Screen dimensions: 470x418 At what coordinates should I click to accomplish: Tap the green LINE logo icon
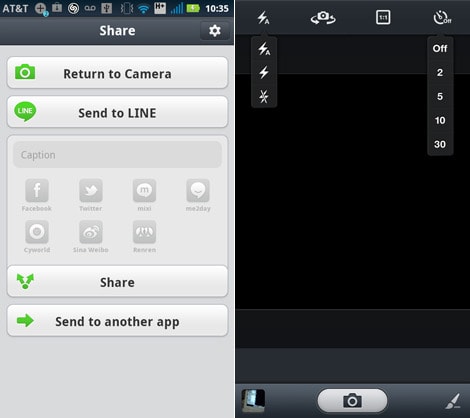click(x=25, y=111)
